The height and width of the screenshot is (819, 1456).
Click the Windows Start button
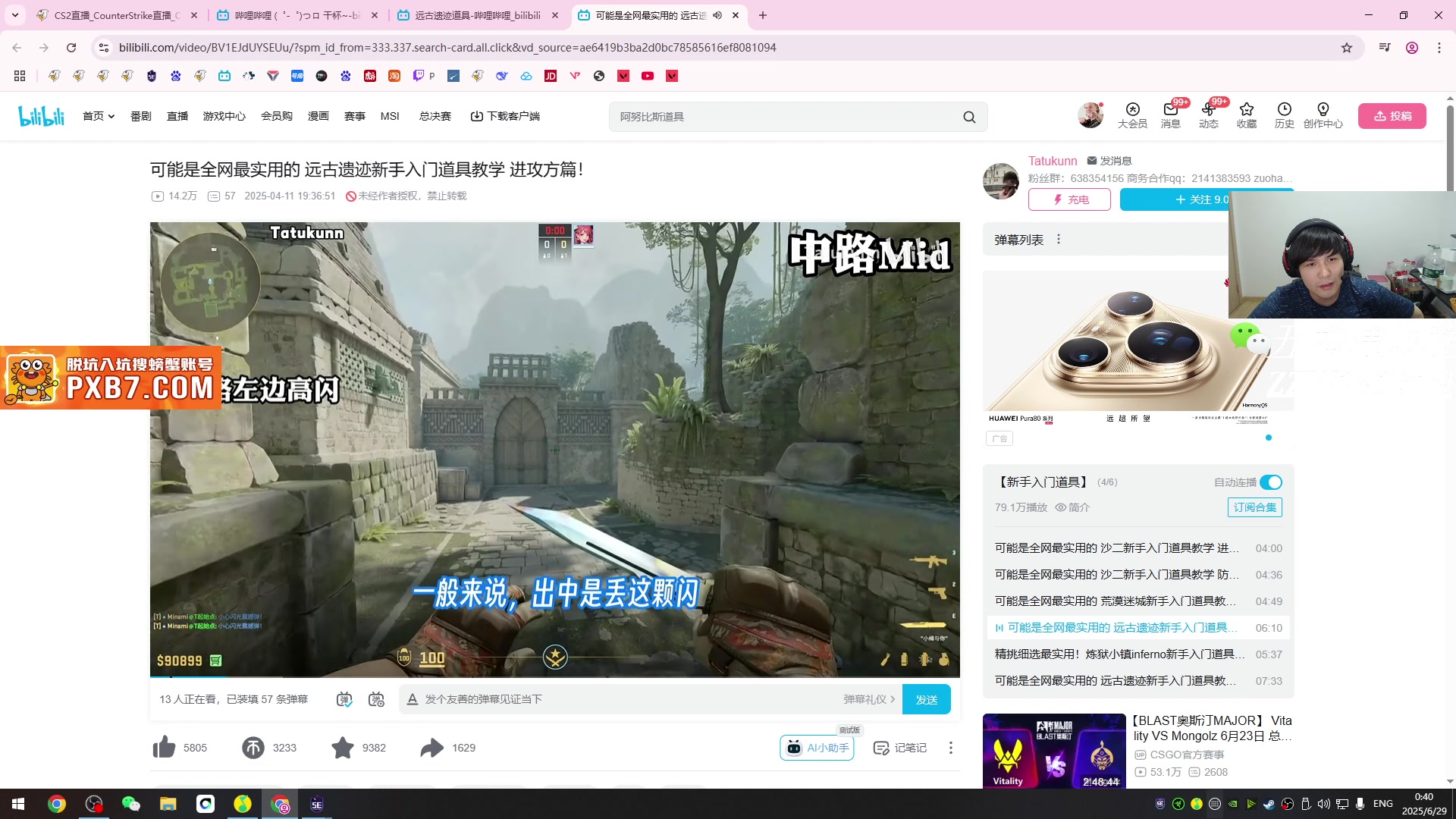[18, 804]
